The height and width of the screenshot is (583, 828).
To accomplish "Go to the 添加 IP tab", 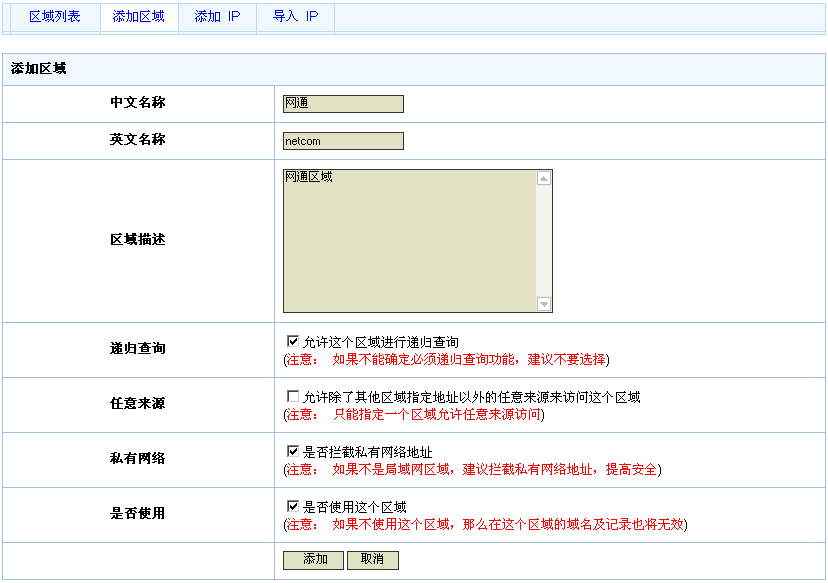I will click(x=217, y=17).
